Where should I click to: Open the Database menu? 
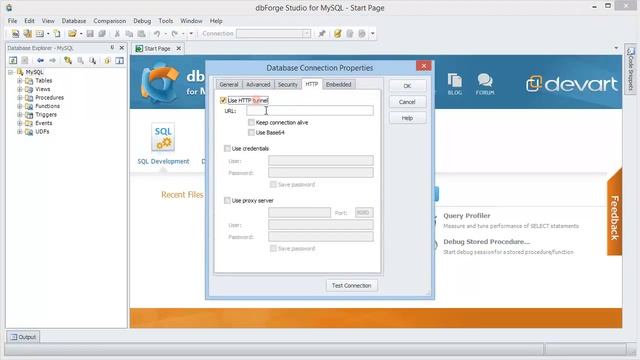click(74, 21)
